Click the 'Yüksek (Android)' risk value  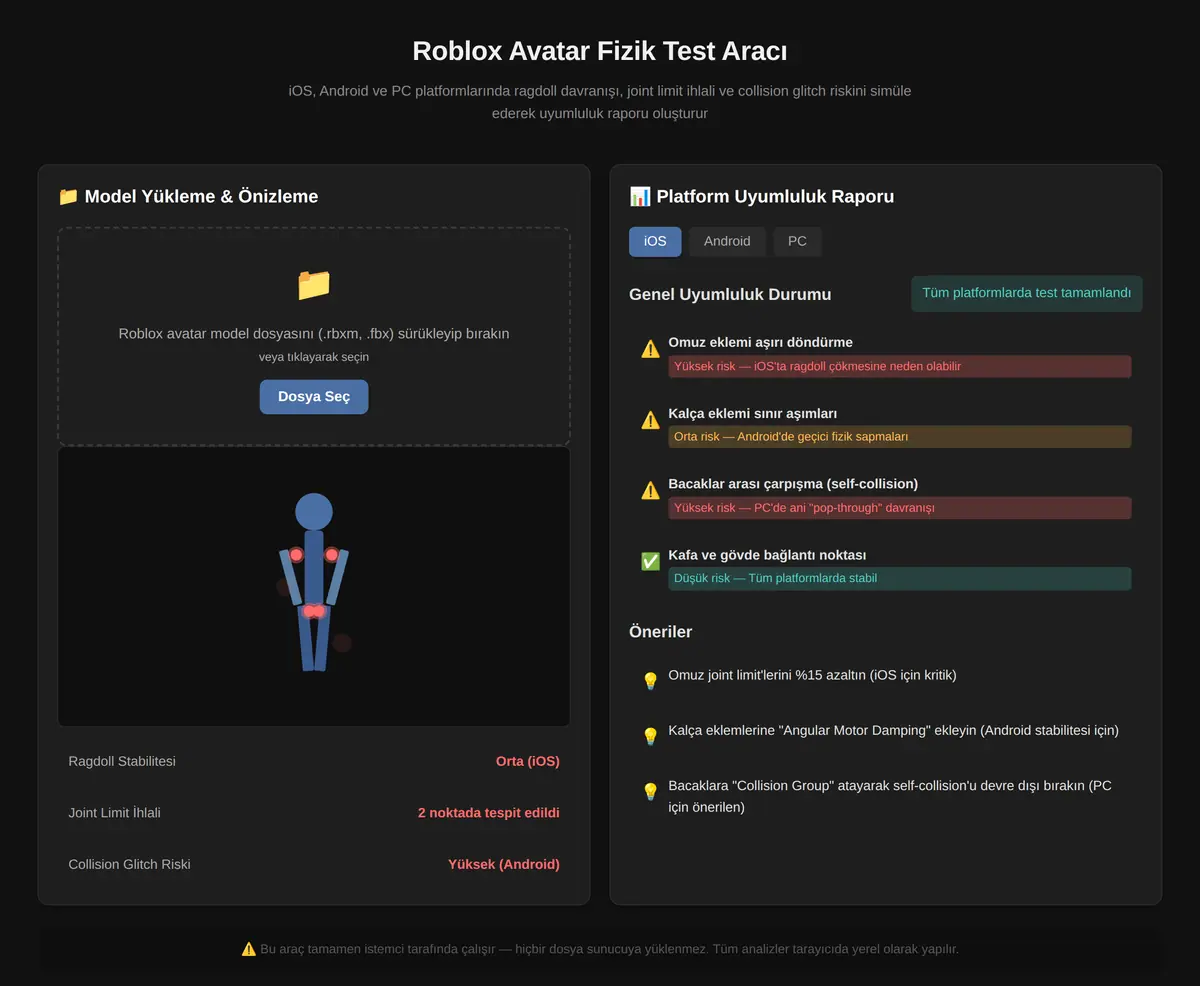[x=504, y=864]
